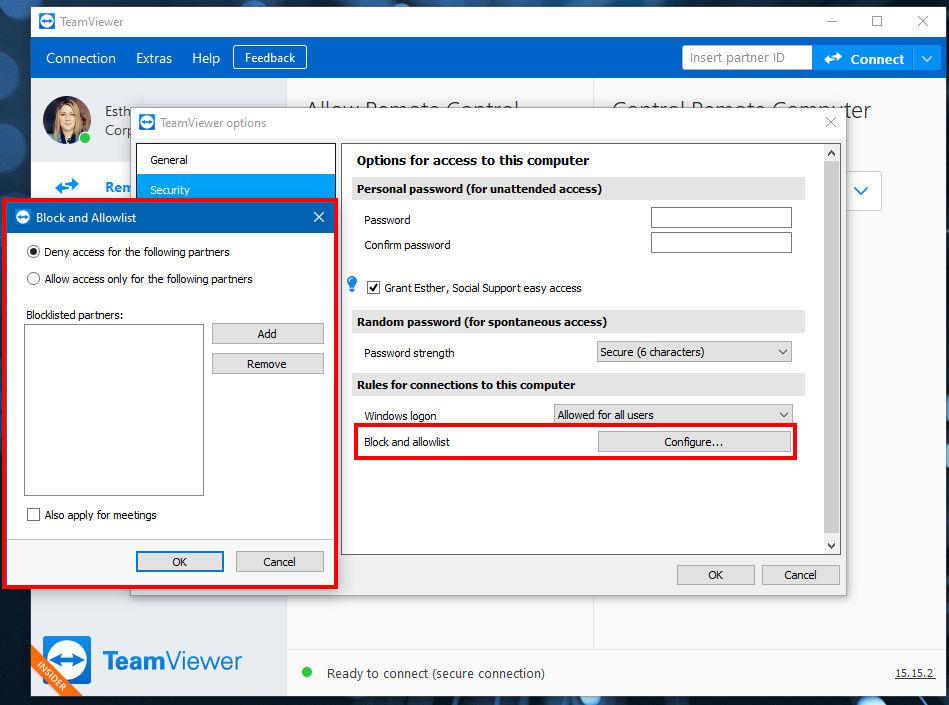Viewport: 949px width, 705px height.
Task: Click OK in TeamViewer options dialog
Action: [715, 575]
